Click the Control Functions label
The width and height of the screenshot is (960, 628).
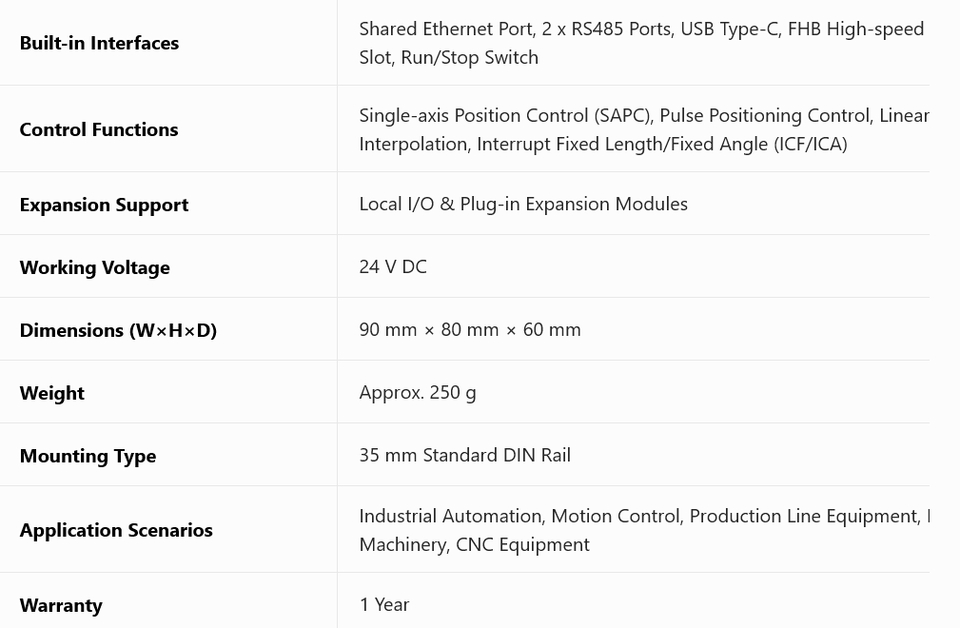(99, 130)
